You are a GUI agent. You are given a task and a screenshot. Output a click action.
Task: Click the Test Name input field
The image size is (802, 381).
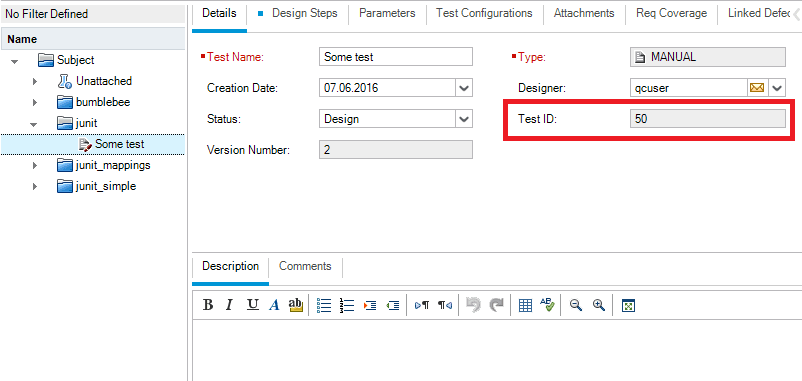(396, 57)
